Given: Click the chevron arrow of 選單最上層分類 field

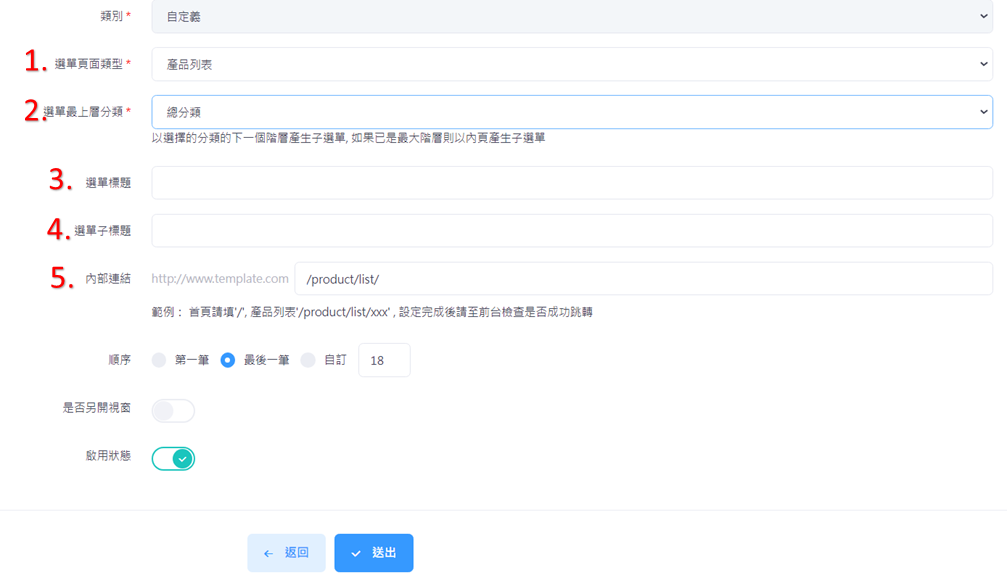Looking at the screenshot, I should click(x=984, y=112).
